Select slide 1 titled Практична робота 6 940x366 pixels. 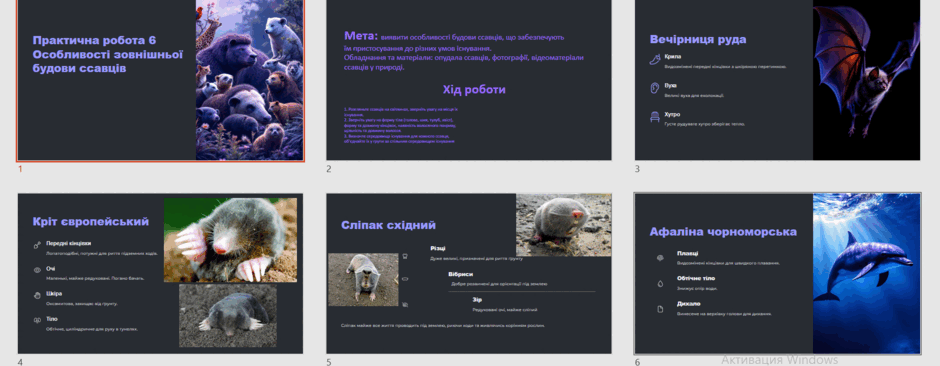click(x=160, y=80)
